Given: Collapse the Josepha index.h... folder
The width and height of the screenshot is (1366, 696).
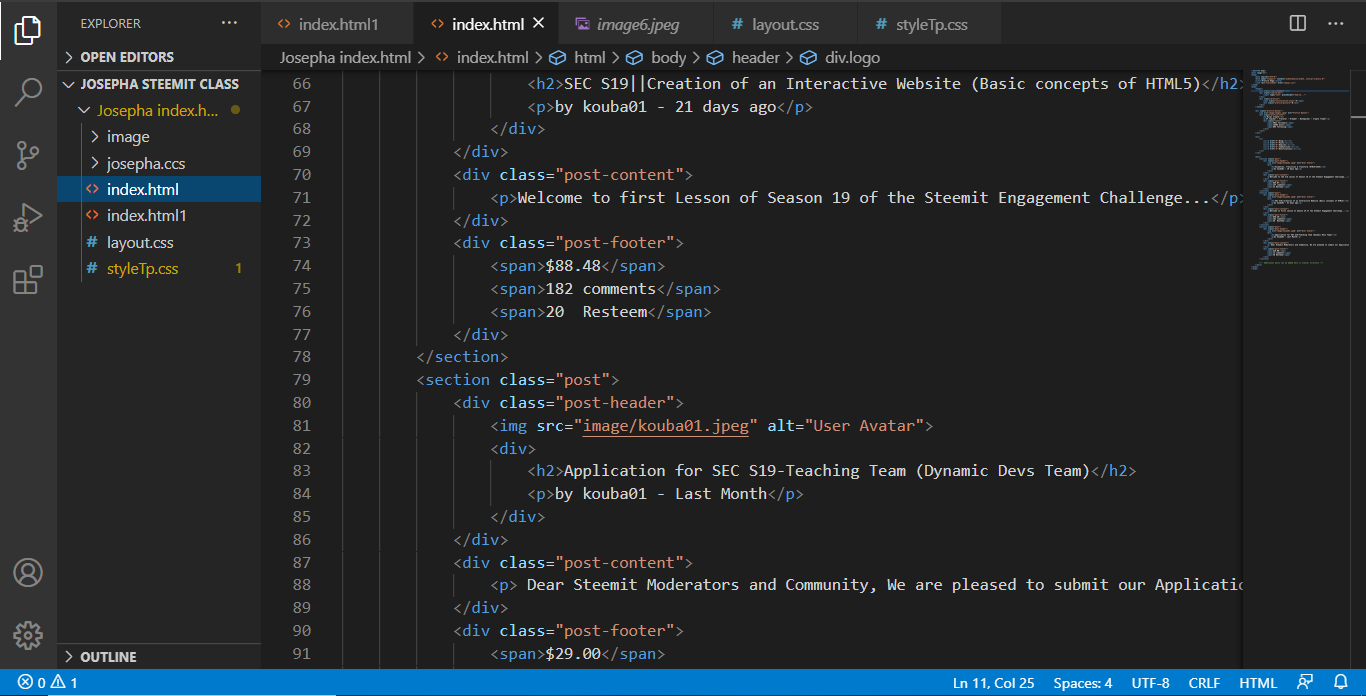Looking at the screenshot, I should tap(160, 110).
